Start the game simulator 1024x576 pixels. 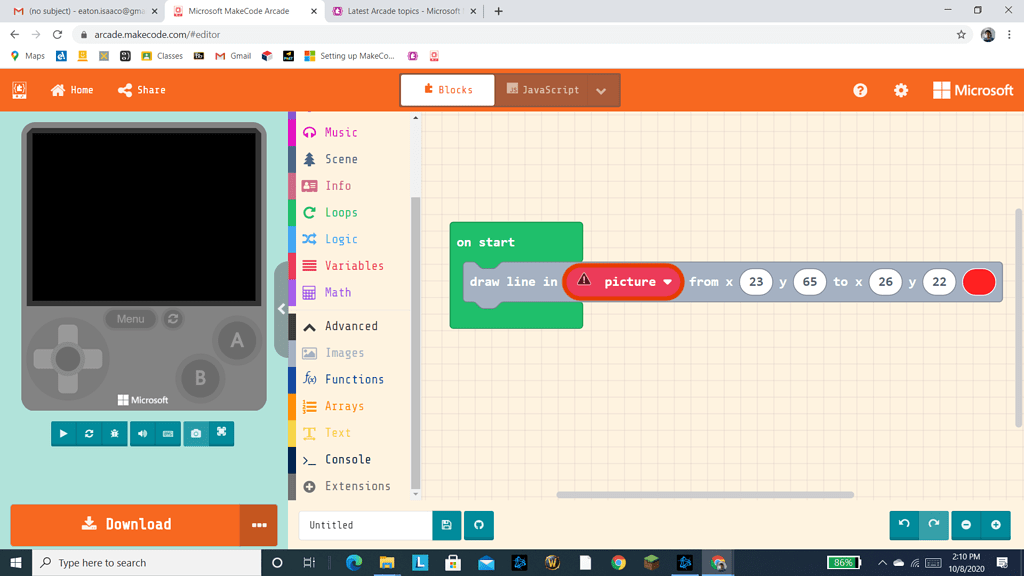63,433
